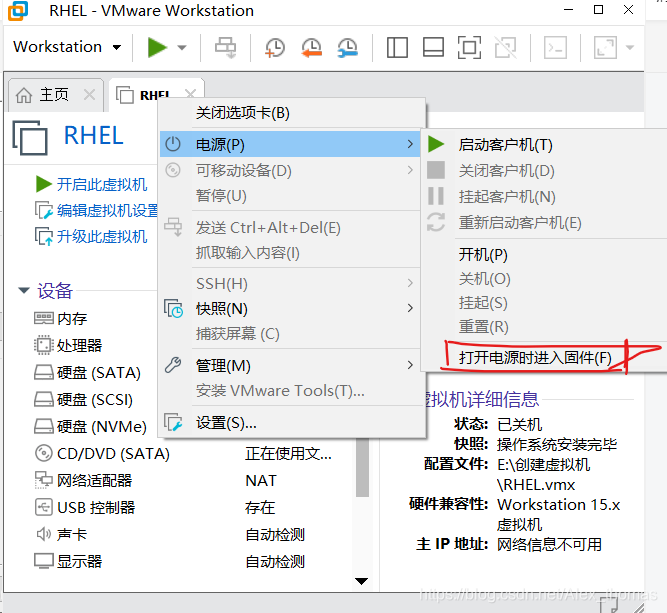
Task: Close the RHEL tab
Action: coord(191,93)
